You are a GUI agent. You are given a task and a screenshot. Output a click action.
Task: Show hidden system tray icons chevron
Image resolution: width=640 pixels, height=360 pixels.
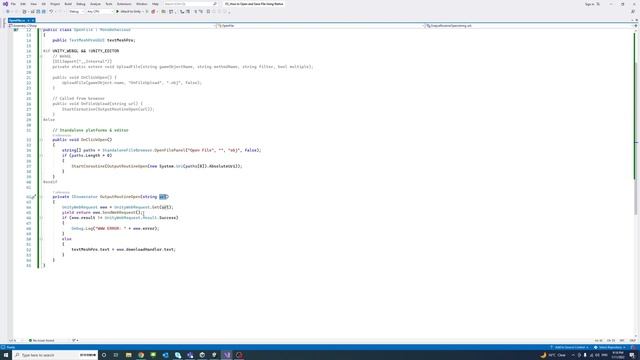(x=573, y=355)
